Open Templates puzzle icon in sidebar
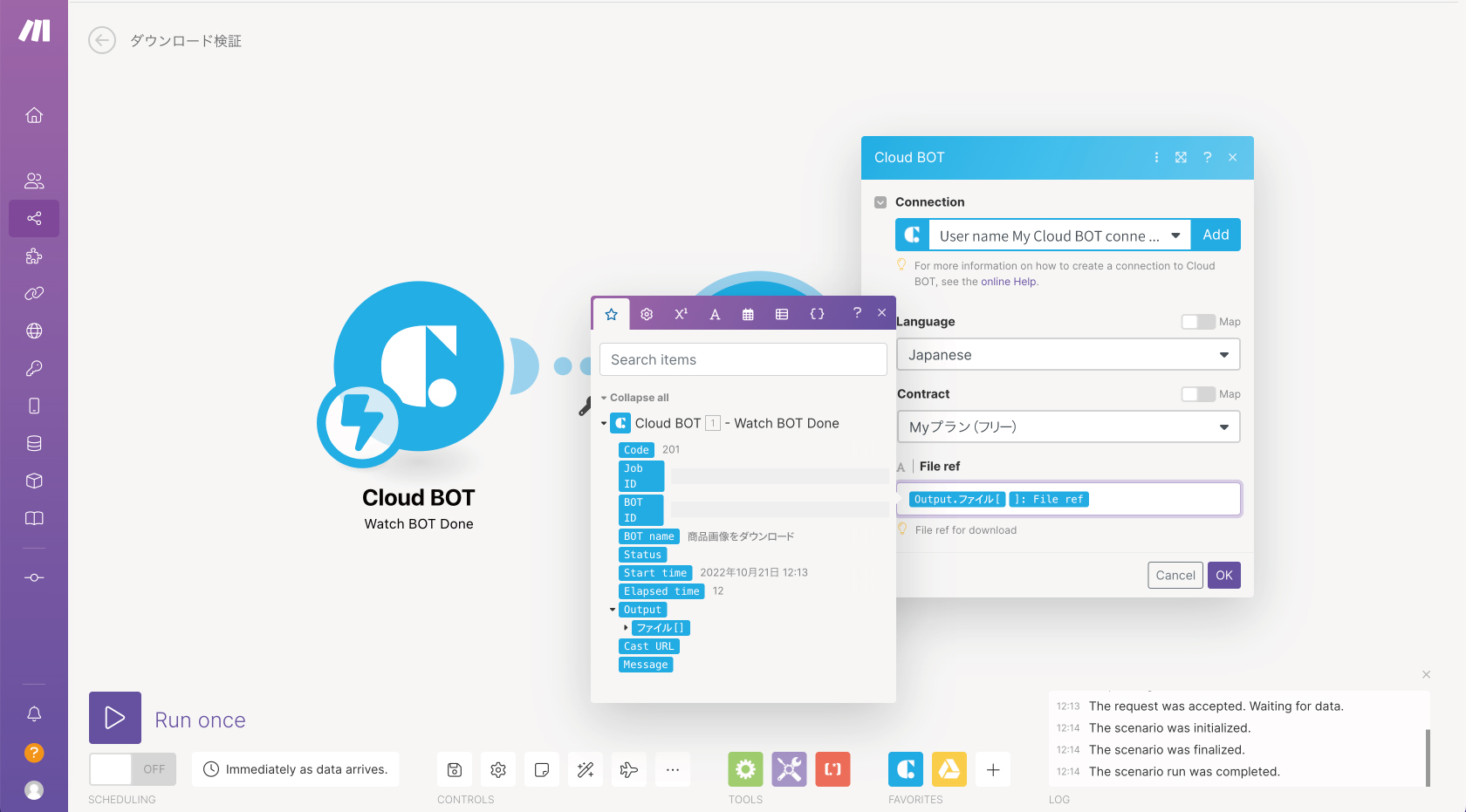 34,256
